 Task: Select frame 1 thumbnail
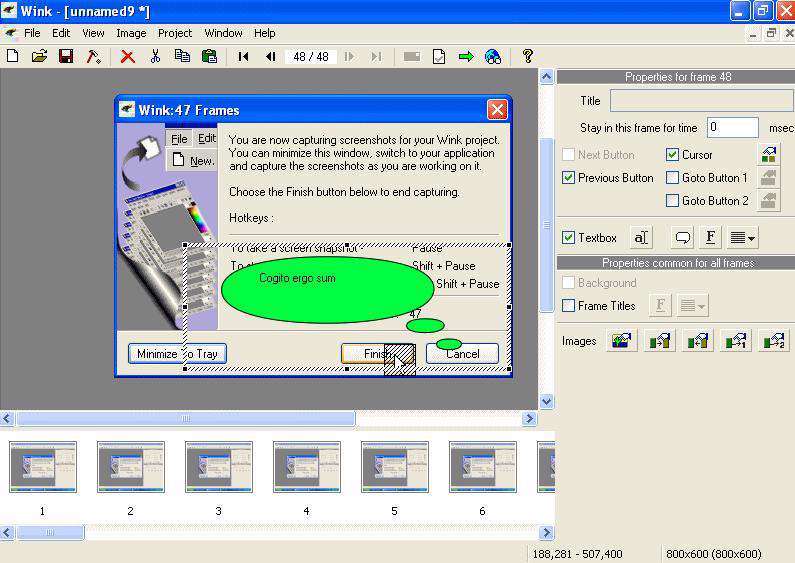[x=43, y=467]
